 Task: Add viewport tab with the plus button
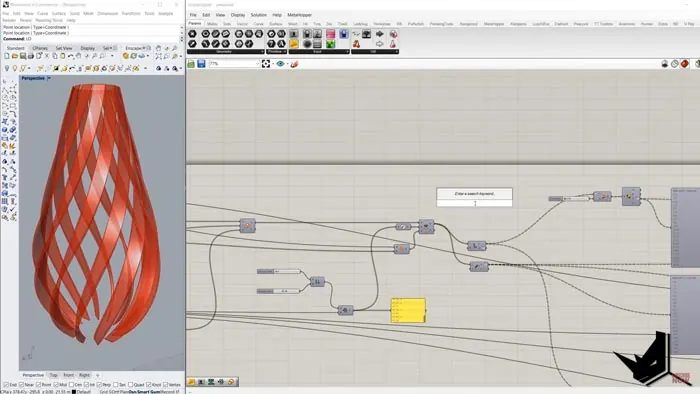(97, 375)
